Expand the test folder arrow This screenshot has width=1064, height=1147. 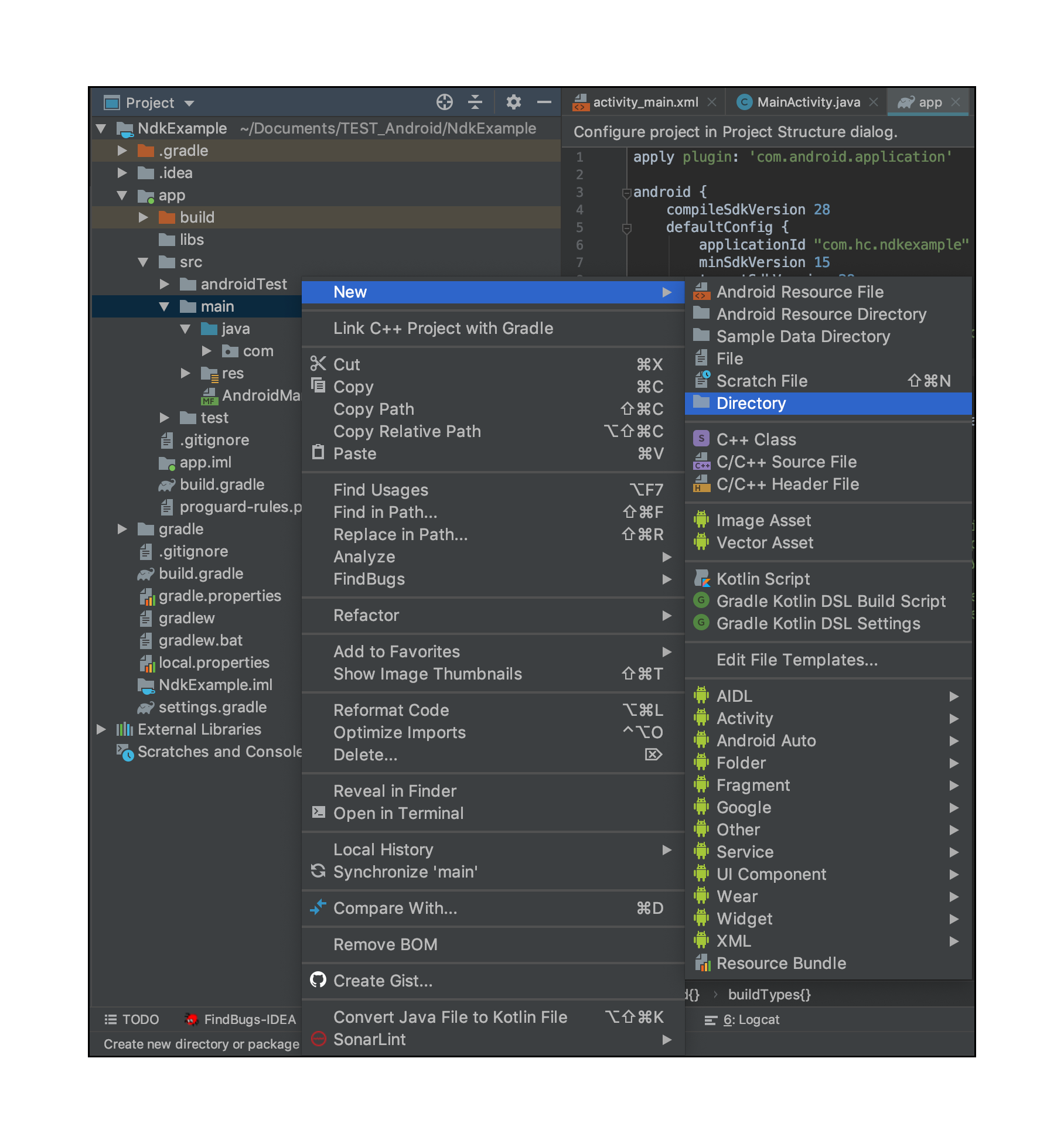[x=164, y=418]
